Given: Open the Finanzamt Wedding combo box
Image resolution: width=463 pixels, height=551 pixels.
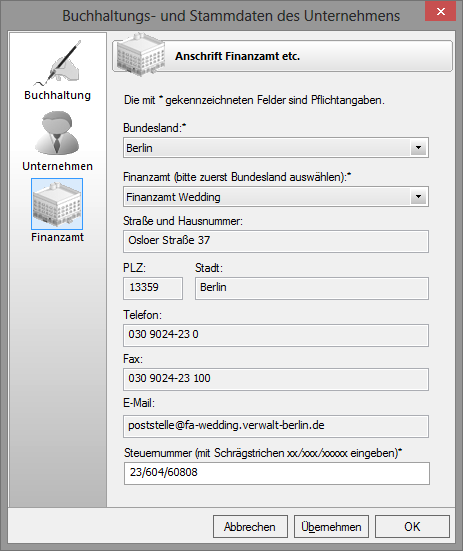Looking at the screenshot, I should [276, 196].
